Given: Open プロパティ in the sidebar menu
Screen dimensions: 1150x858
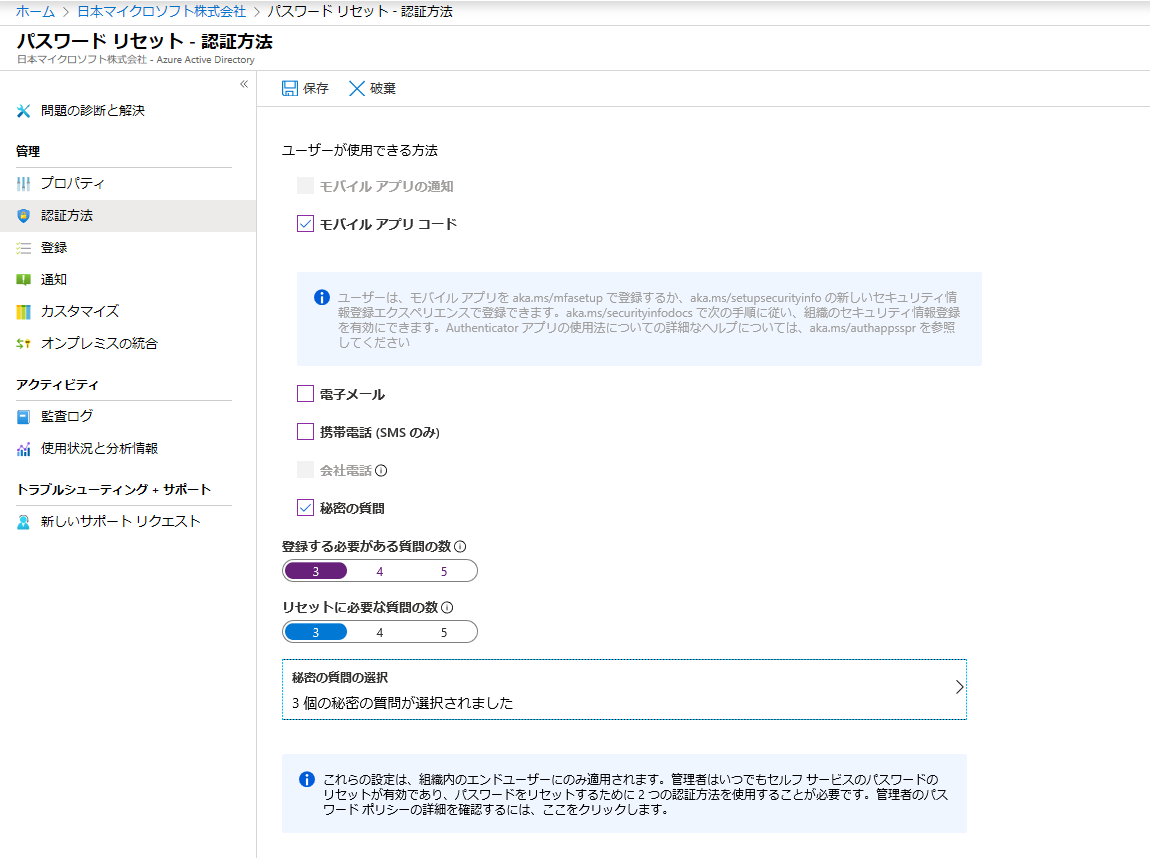Looking at the screenshot, I should point(73,183).
